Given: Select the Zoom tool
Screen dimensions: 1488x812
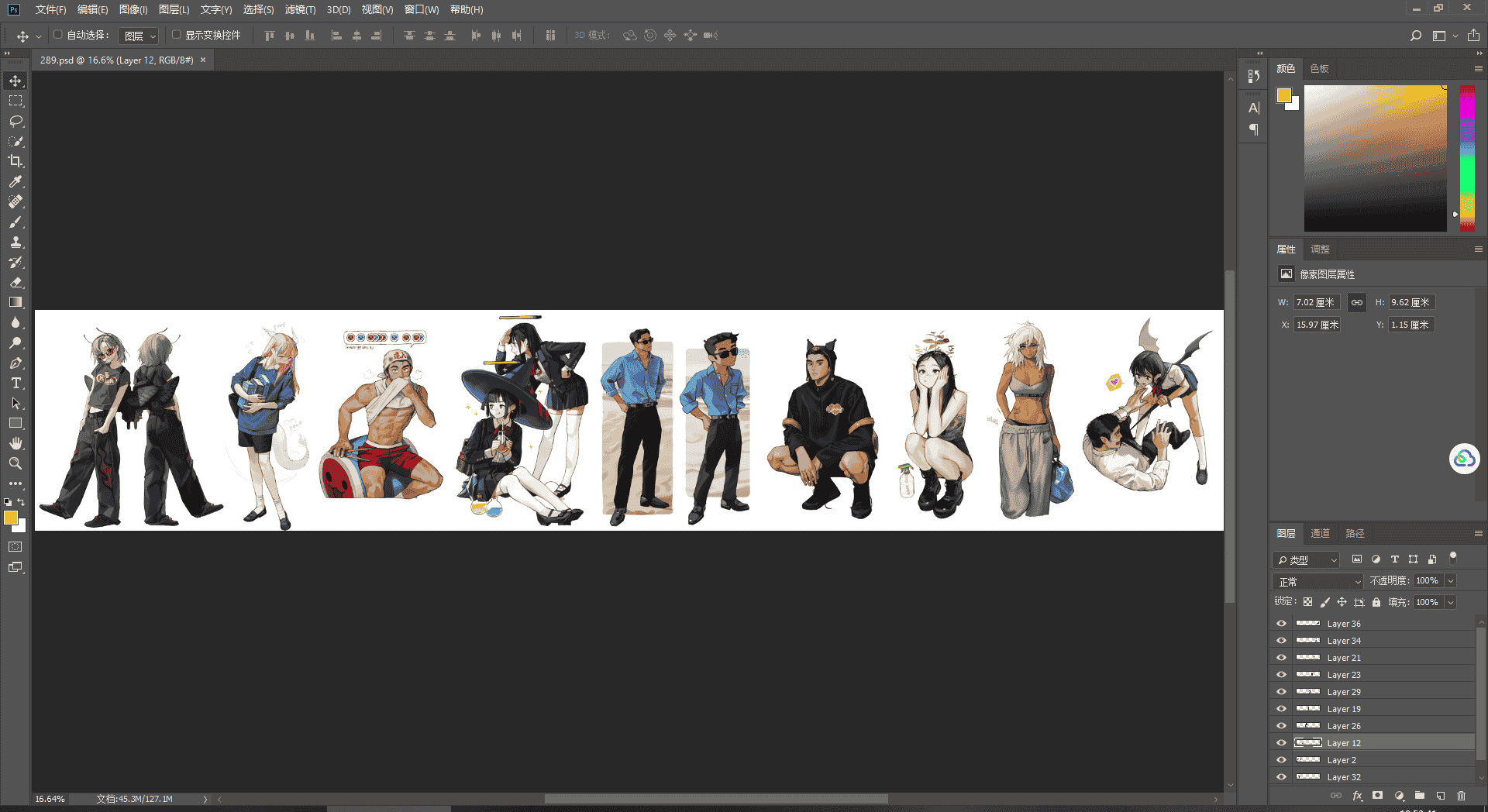Looking at the screenshot, I should point(15,463).
